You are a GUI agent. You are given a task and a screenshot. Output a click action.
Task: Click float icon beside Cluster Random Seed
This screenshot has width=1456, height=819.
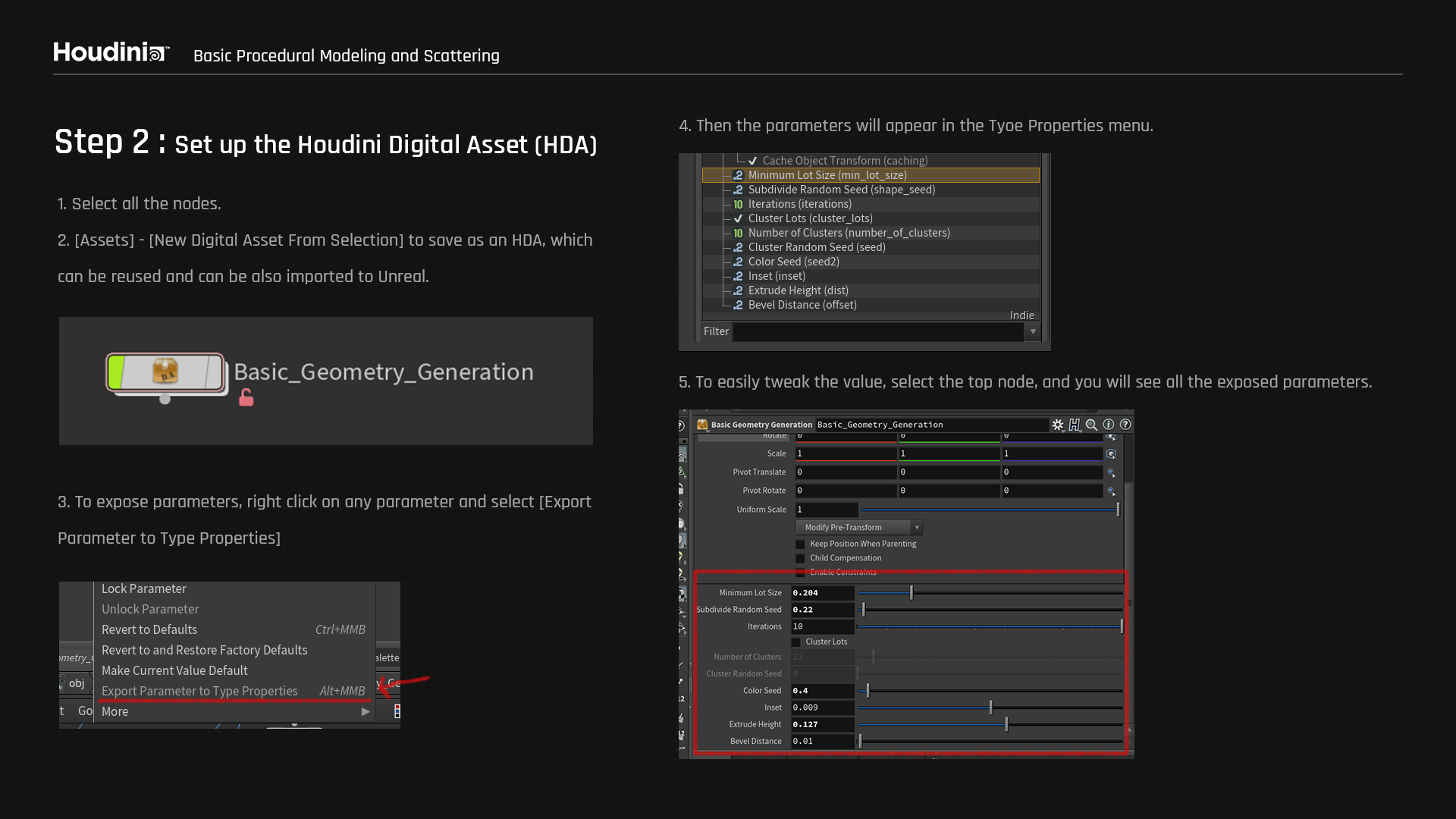click(x=738, y=247)
